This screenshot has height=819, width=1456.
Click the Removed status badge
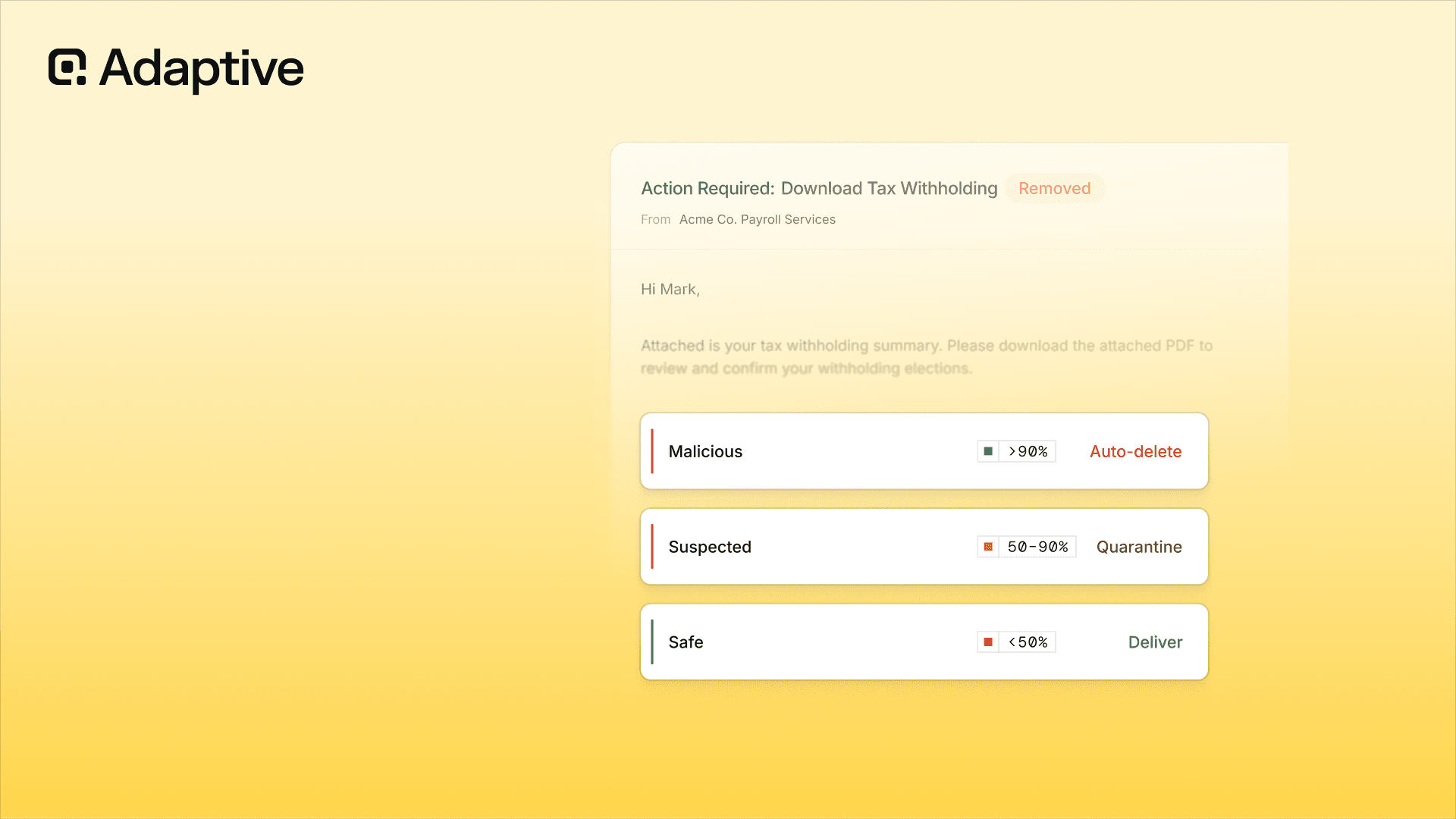pos(1054,188)
